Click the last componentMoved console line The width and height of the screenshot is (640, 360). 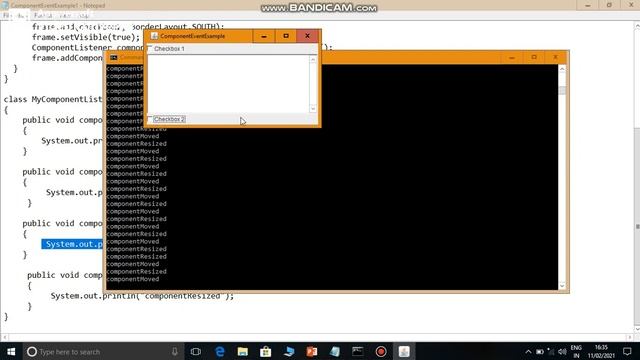133,279
